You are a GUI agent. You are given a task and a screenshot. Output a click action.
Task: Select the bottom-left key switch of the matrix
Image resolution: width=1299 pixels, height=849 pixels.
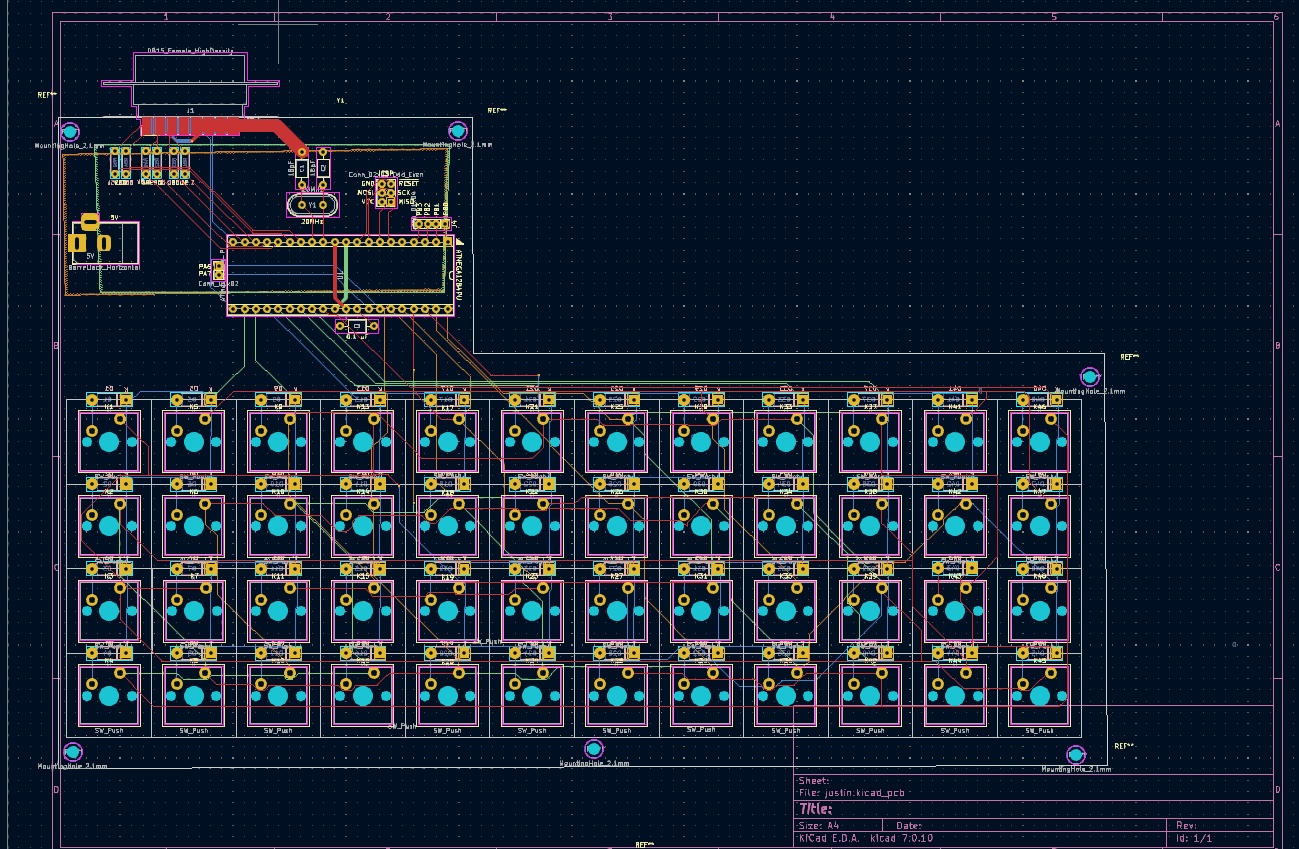coord(109,695)
